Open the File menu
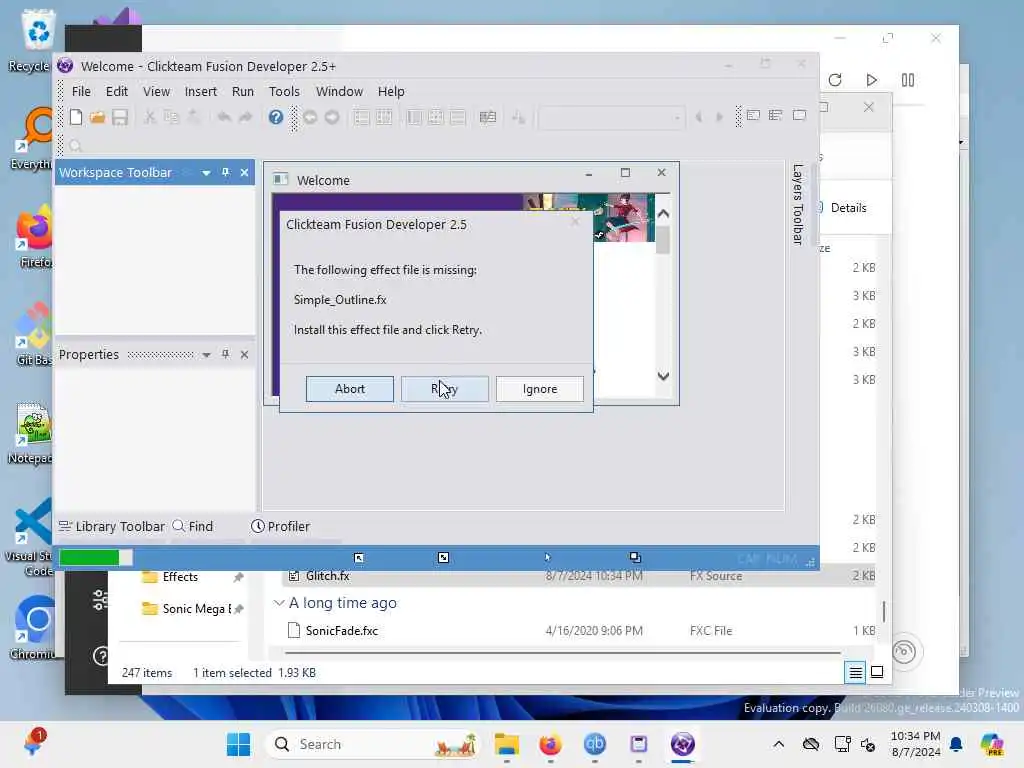1024x768 pixels. (x=81, y=91)
